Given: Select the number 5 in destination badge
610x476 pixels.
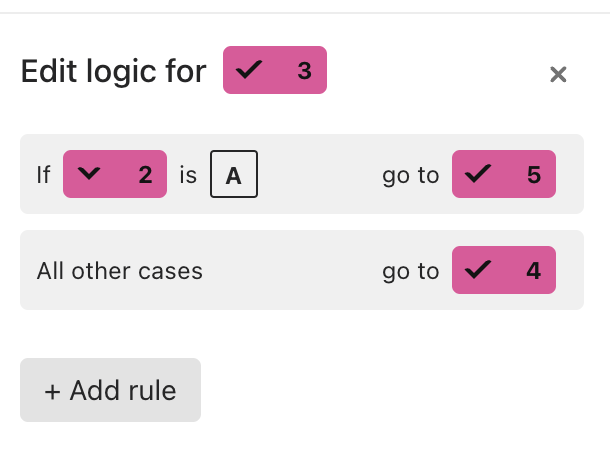Looking at the screenshot, I should pos(534,175).
